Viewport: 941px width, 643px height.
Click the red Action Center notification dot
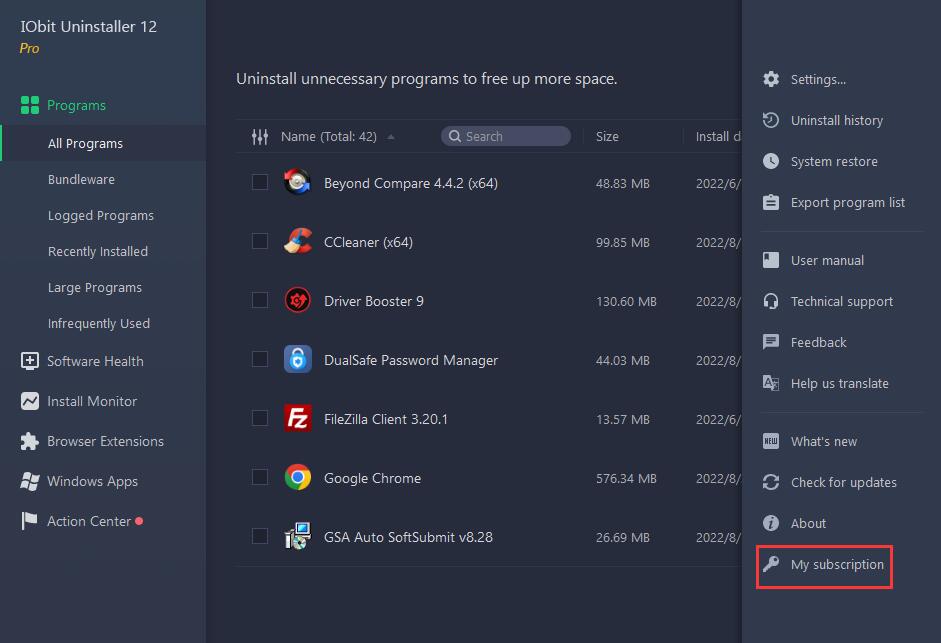pos(139,521)
